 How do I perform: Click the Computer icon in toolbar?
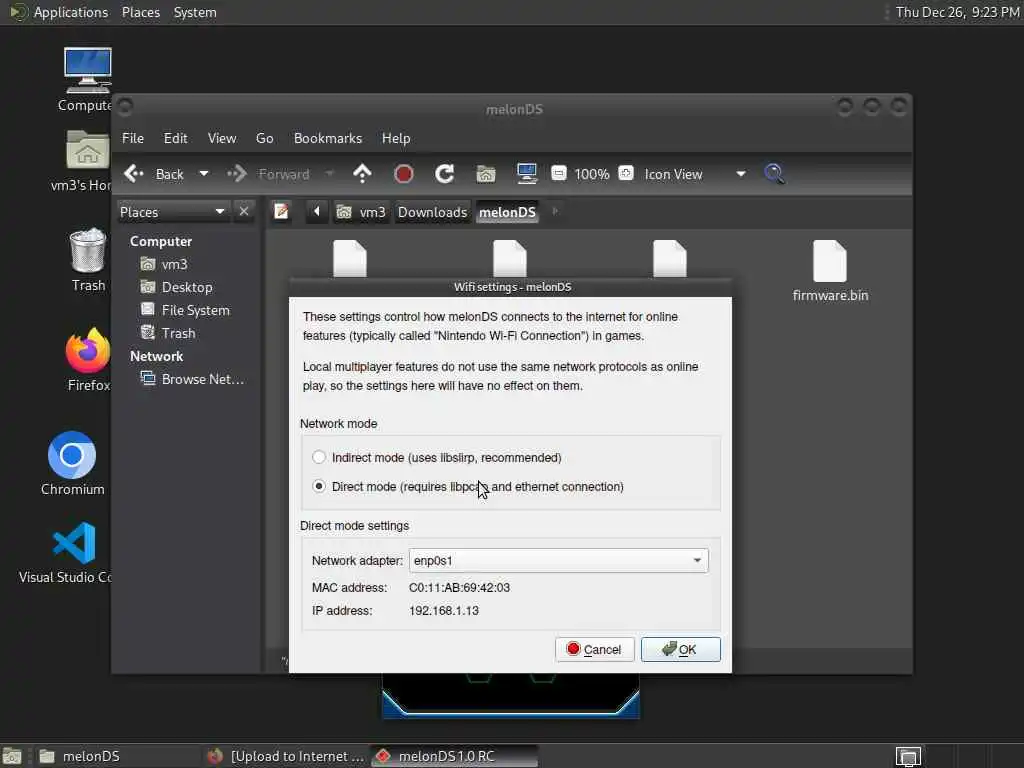coord(526,174)
